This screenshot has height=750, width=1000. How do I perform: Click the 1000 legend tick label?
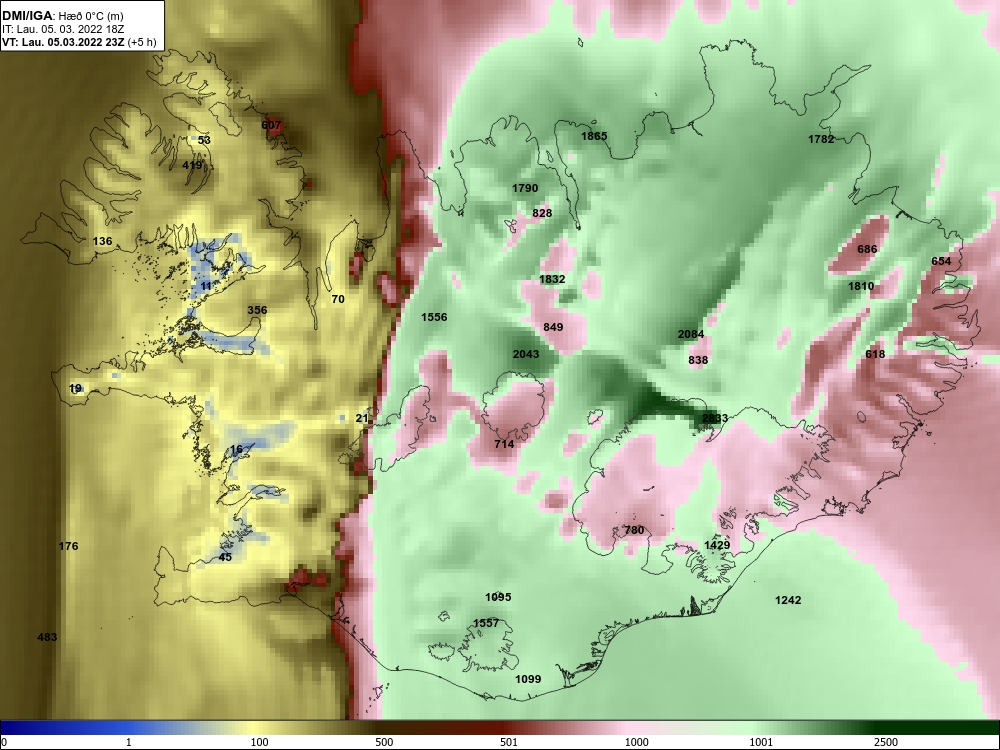click(x=637, y=742)
